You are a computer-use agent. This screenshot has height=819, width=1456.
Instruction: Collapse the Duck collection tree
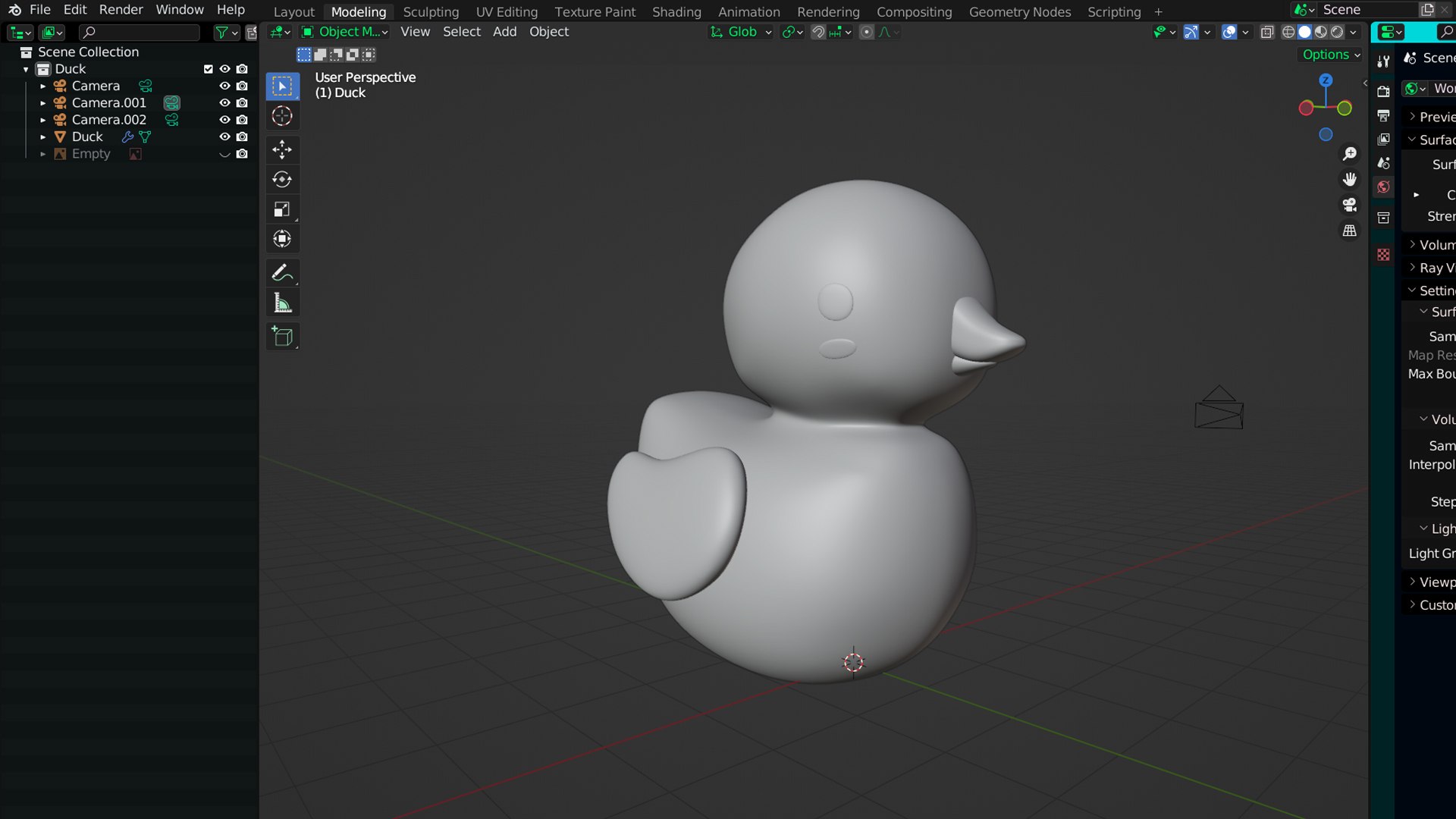26,69
